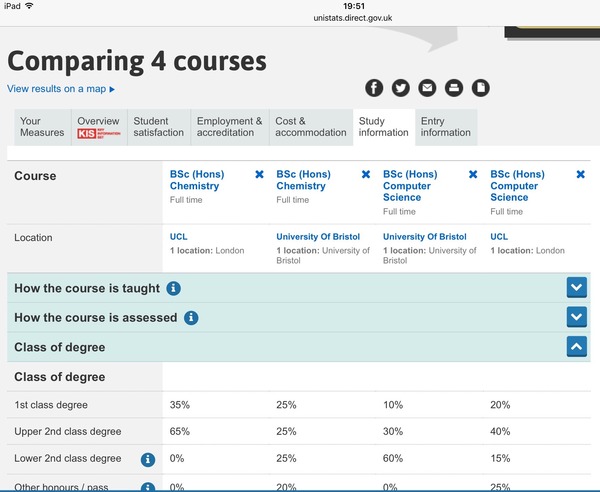
Task: Open the Overview KIS tab
Action: click(x=99, y=127)
